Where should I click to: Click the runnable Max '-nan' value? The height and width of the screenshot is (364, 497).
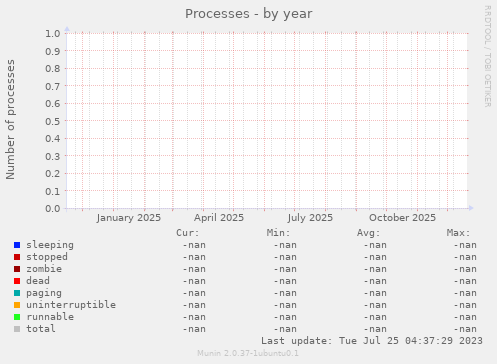click(x=465, y=317)
